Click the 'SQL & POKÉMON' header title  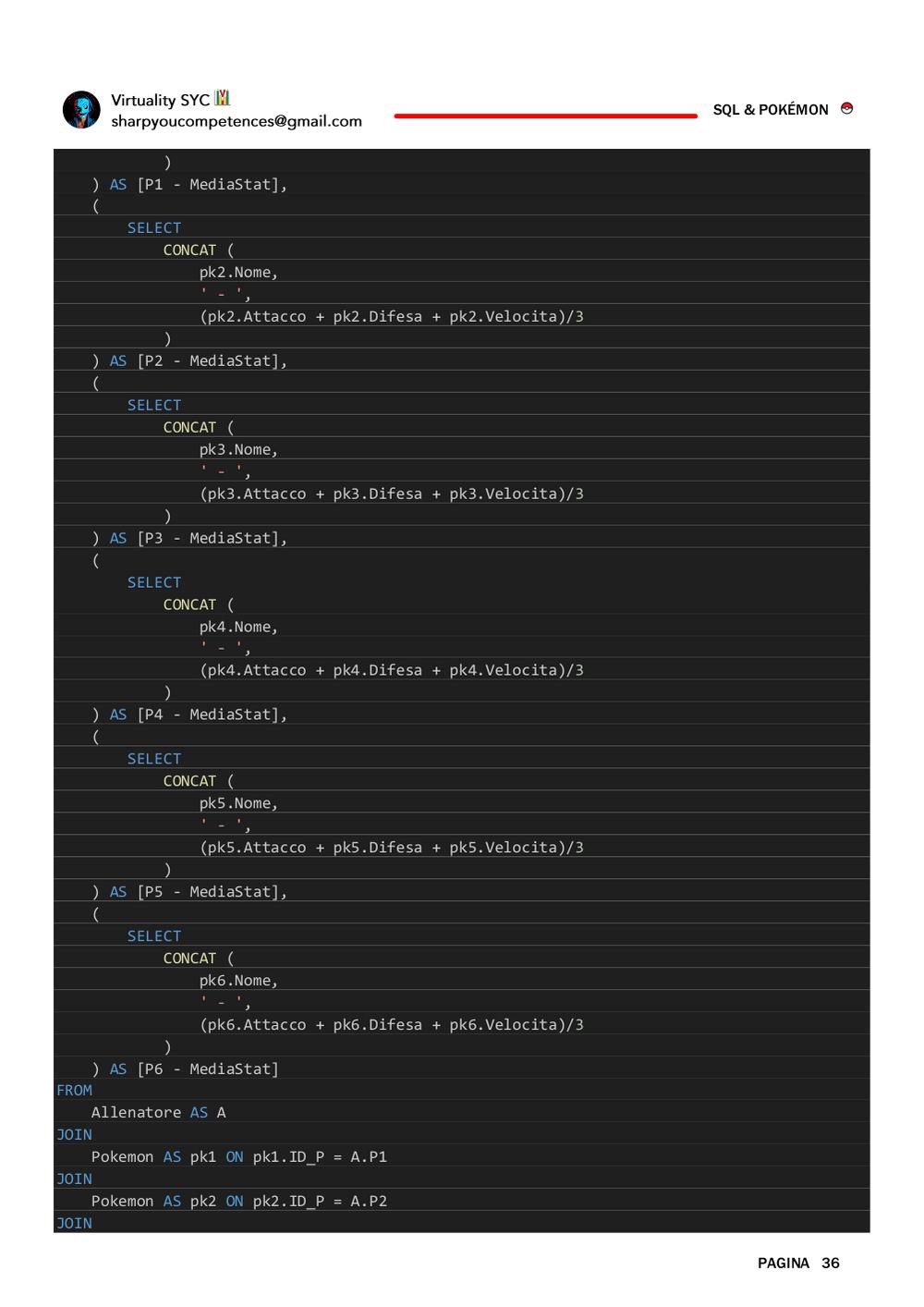(771, 110)
